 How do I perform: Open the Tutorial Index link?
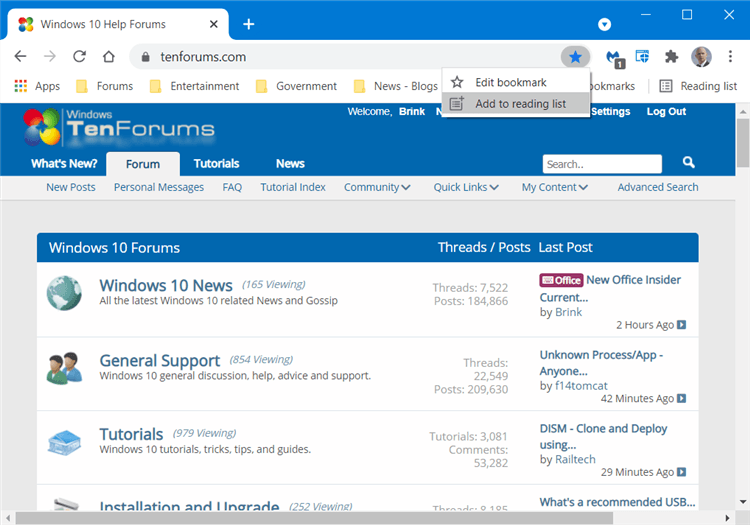coord(293,187)
